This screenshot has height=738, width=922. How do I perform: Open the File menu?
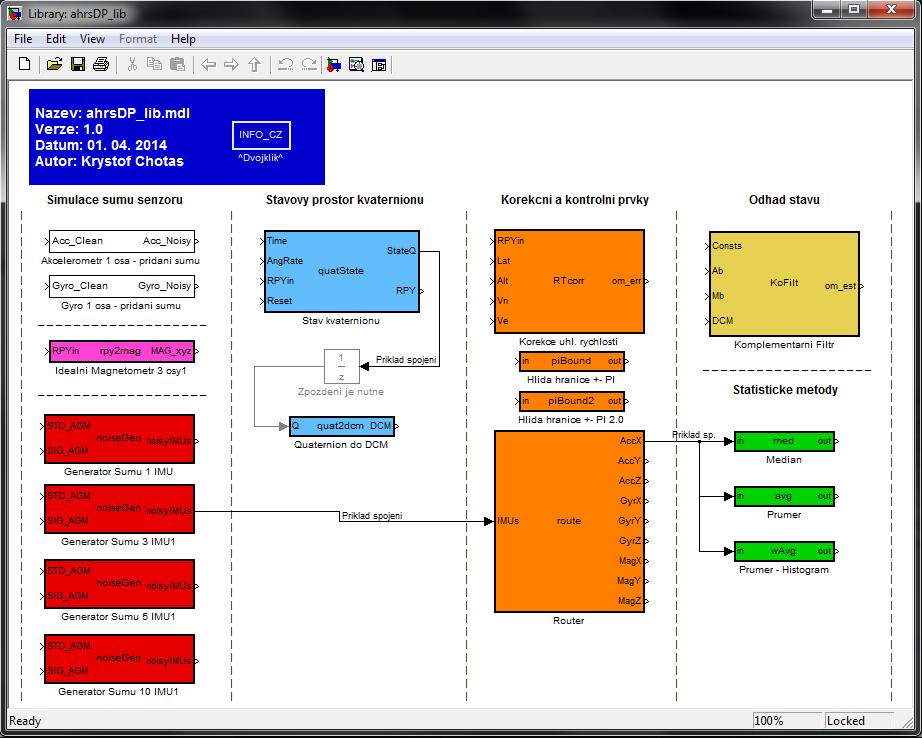coord(23,39)
